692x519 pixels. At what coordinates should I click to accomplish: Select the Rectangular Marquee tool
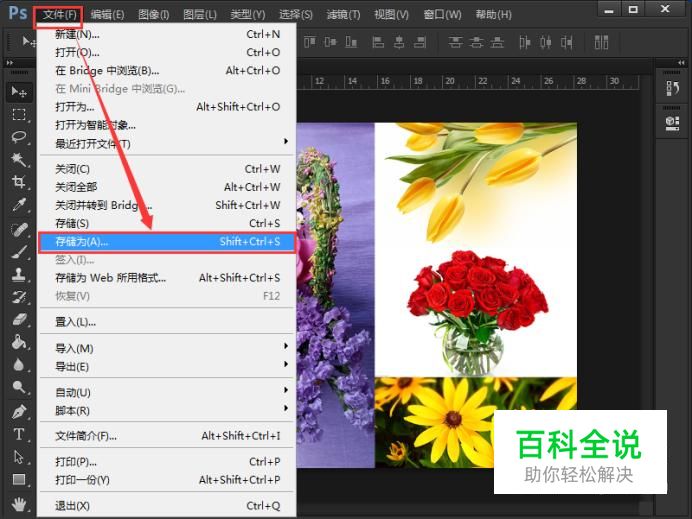tap(19, 115)
